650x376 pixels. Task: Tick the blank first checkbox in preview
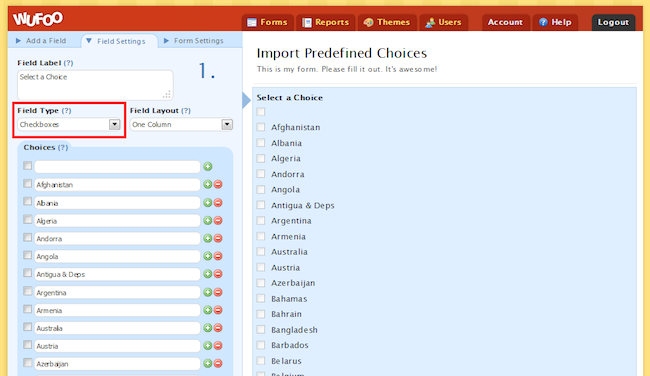point(261,112)
